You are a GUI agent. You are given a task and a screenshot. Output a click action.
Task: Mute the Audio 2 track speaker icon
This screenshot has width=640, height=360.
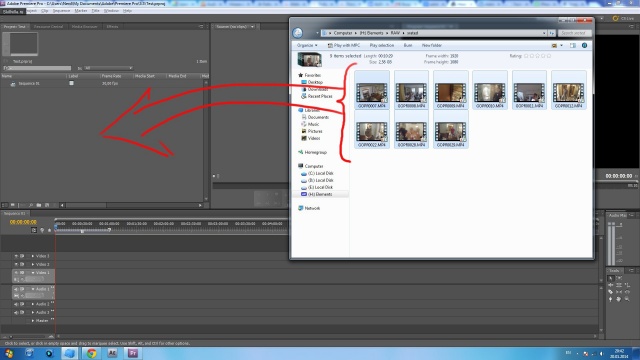pos(16,304)
